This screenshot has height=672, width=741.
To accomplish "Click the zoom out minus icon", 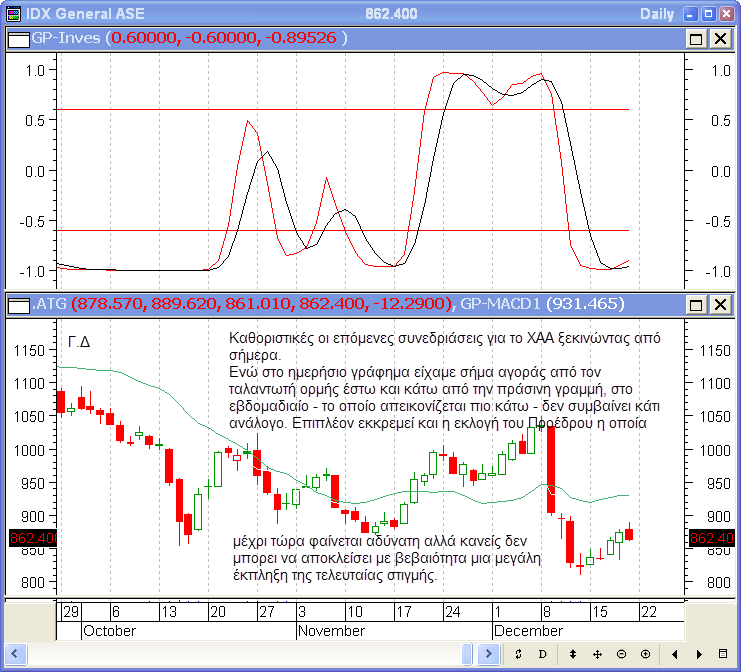I will (x=621, y=654).
